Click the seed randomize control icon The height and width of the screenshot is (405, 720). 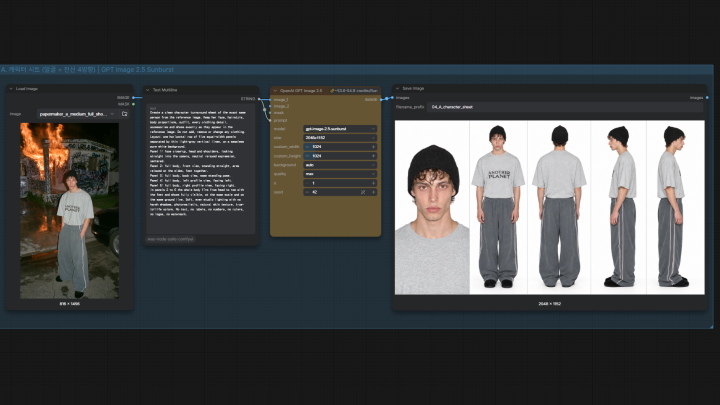point(363,192)
